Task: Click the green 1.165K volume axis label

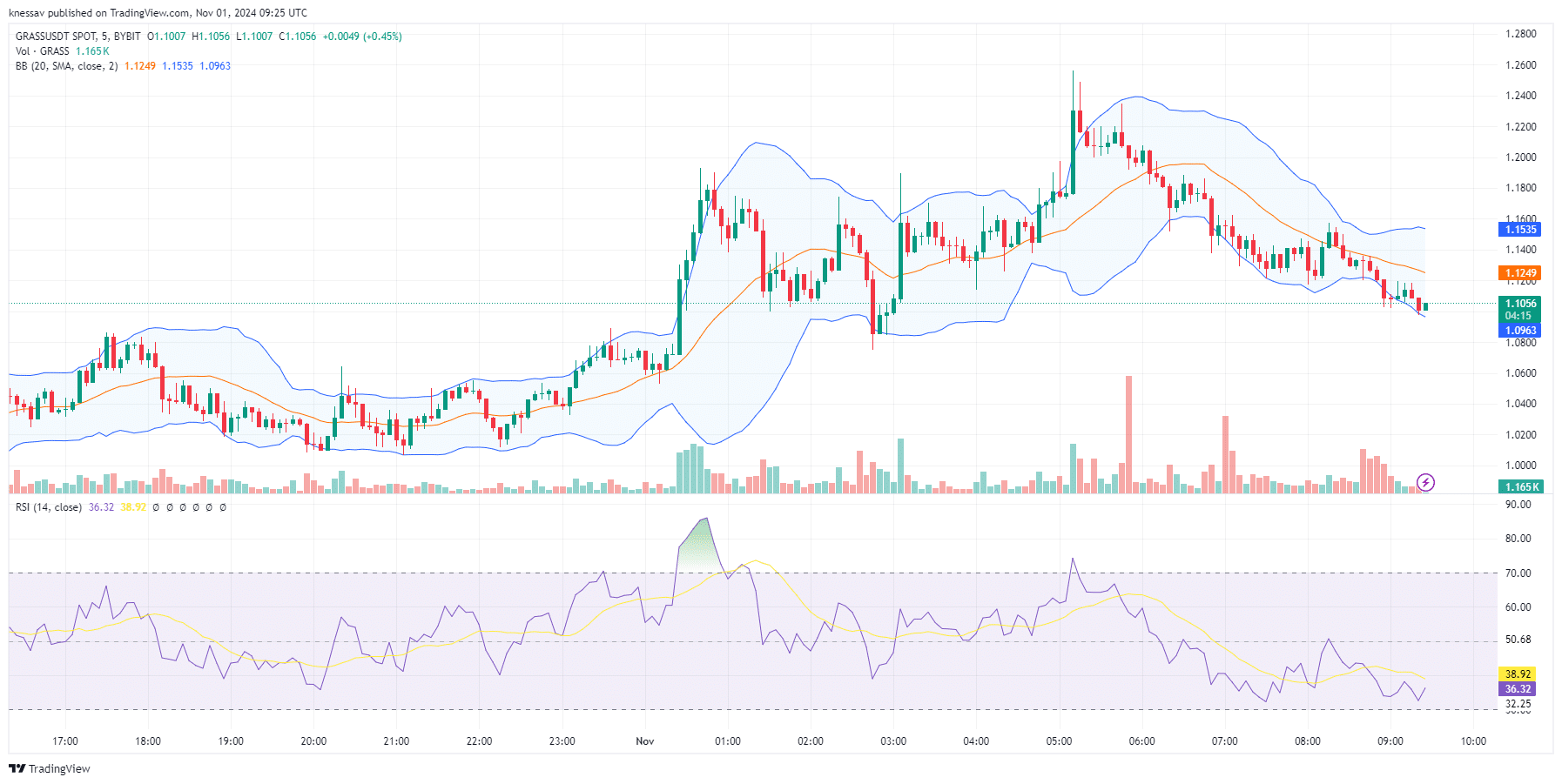Action: pyautogui.click(x=1520, y=487)
